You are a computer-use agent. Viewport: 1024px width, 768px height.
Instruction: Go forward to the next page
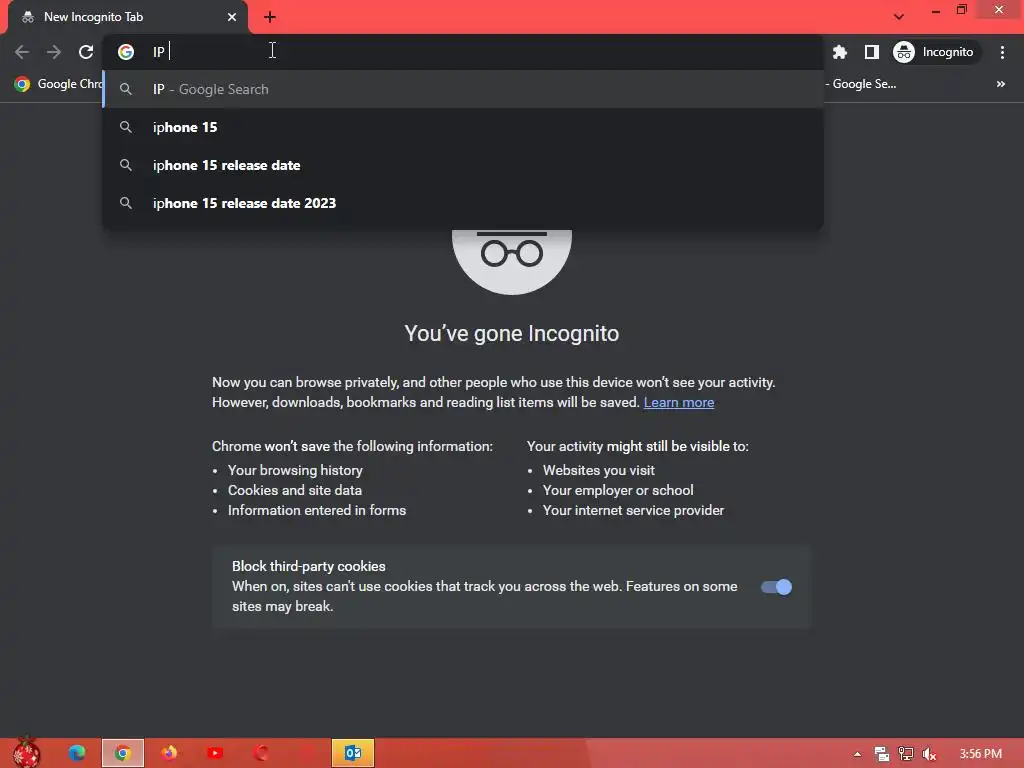click(54, 52)
